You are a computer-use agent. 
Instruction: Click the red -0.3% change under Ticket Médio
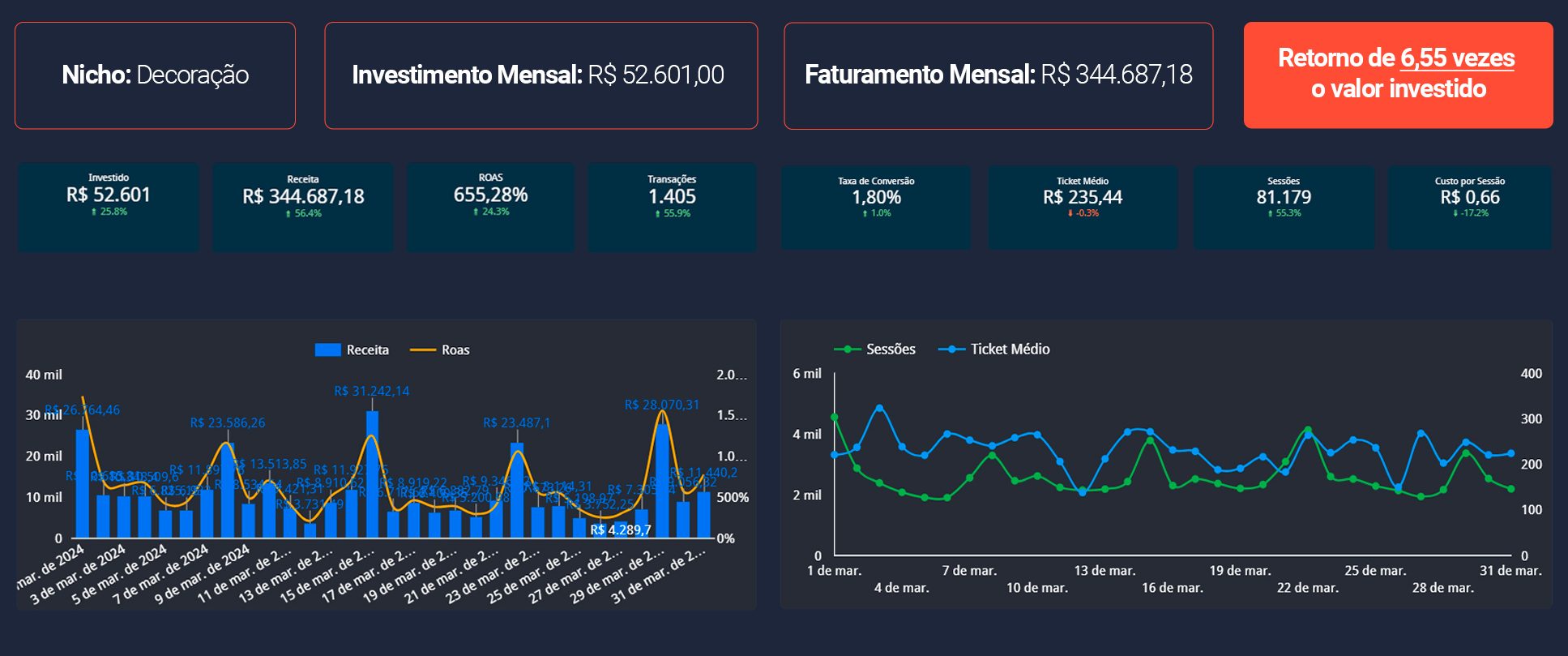(1083, 213)
